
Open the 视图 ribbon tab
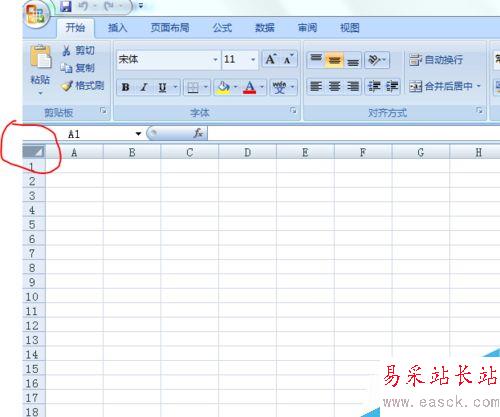pos(349,28)
